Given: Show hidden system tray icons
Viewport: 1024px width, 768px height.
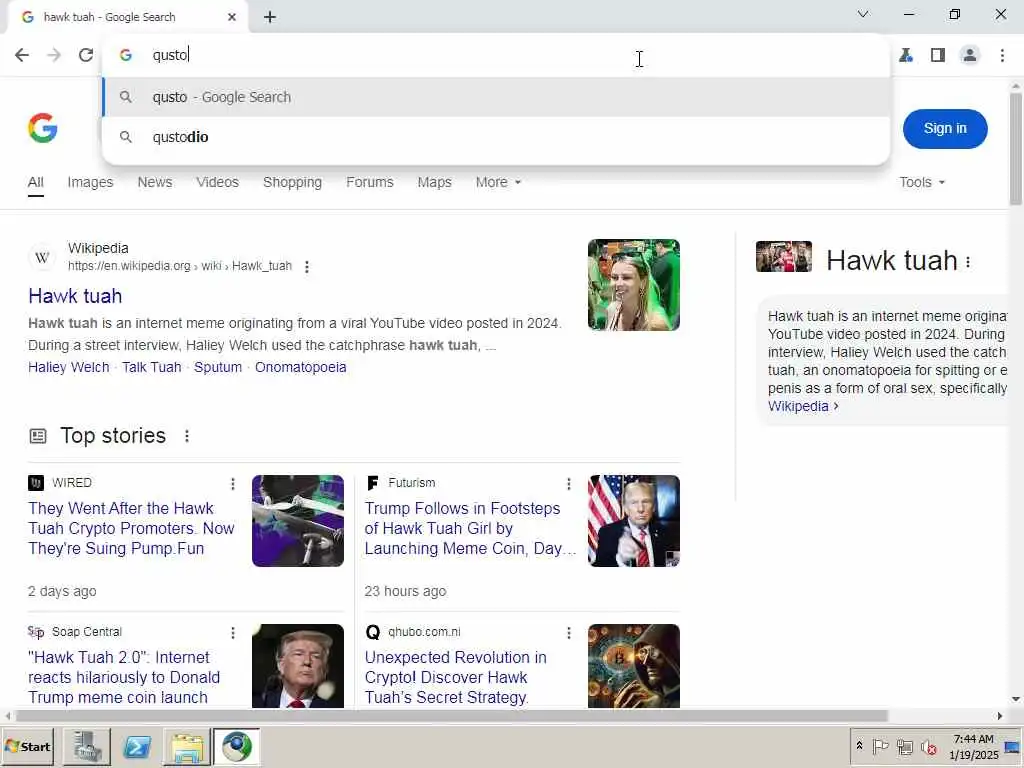Looking at the screenshot, I should (x=859, y=746).
